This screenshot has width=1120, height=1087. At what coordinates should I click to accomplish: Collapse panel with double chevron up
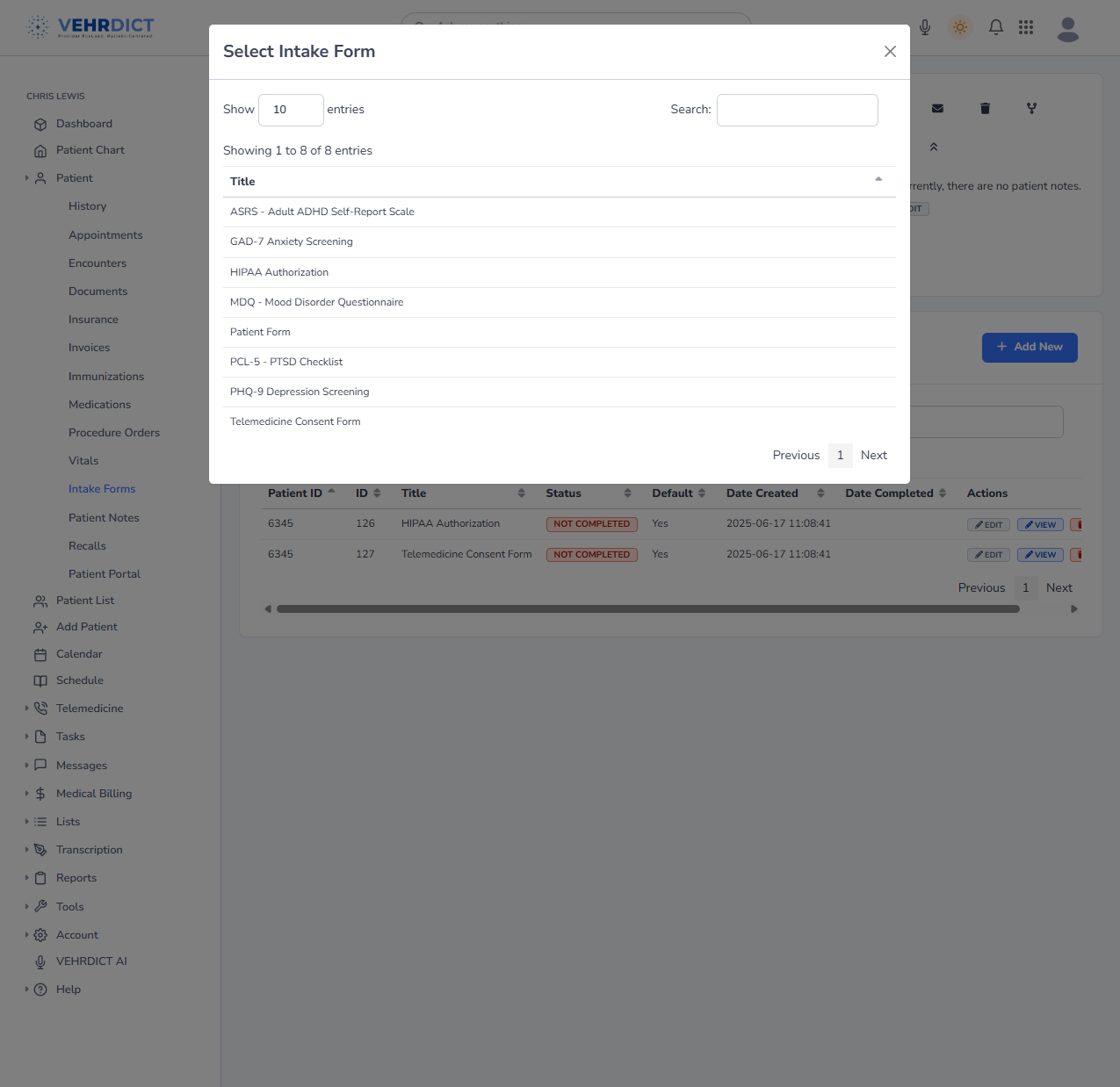tap(934, 147)
